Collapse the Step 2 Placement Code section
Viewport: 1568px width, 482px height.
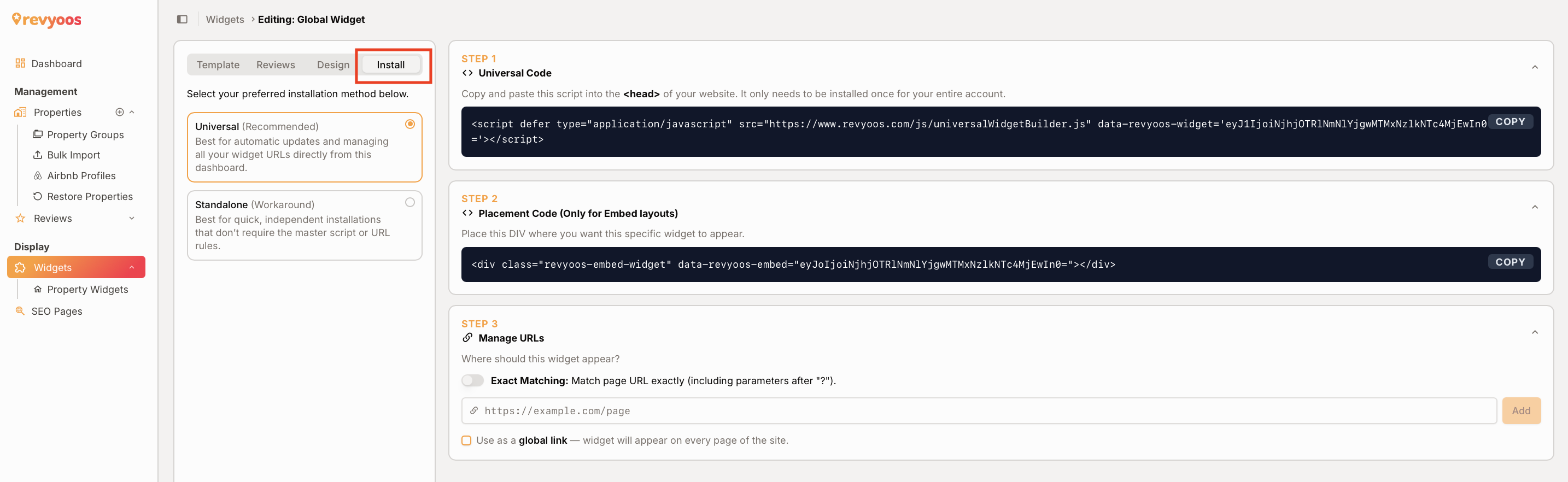pyautogui.click(x=1535, y=207)
